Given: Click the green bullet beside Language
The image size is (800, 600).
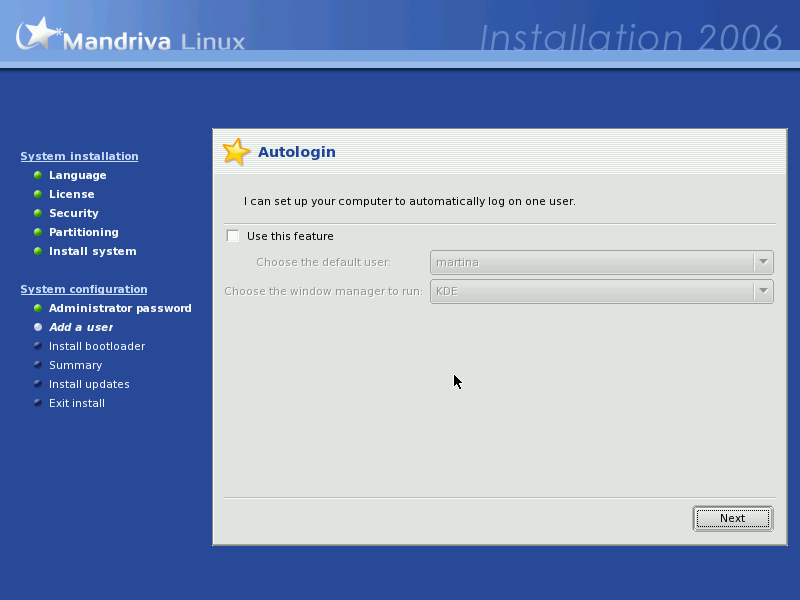Looking at the screenshot, I should [38, 175].
